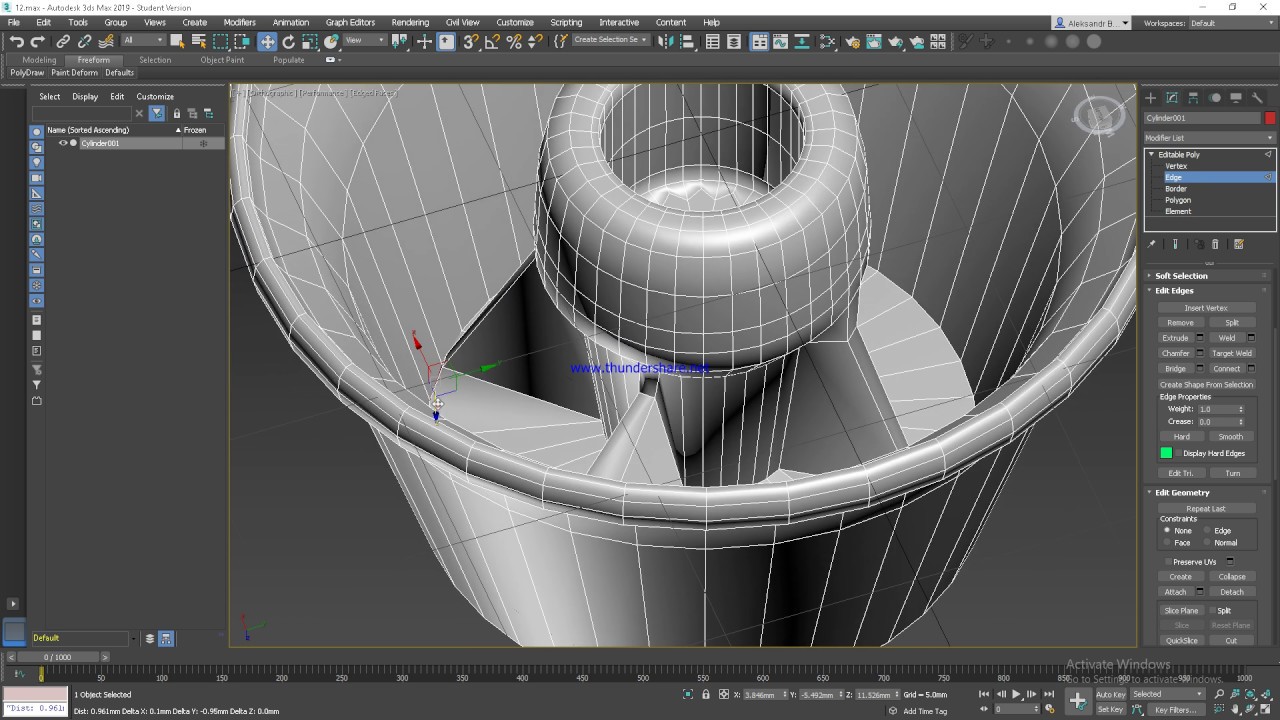Click the Mirror tool icon
The image size is (1280, 720).
(x=665, y=41)
